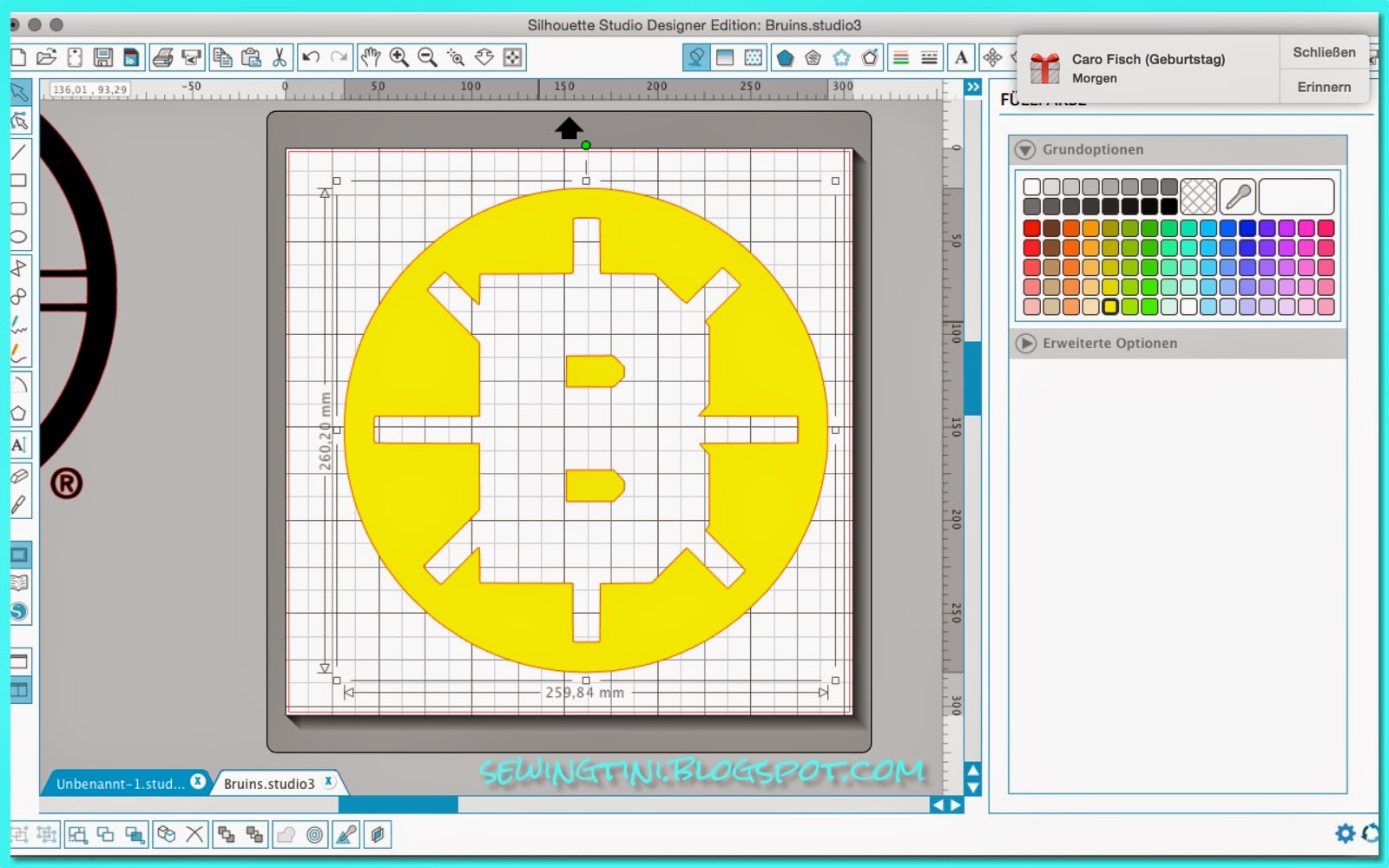The width and height of the screenshot is (1389, 868).
Task: Delete selection with the X icon
Action: (194, 835)
